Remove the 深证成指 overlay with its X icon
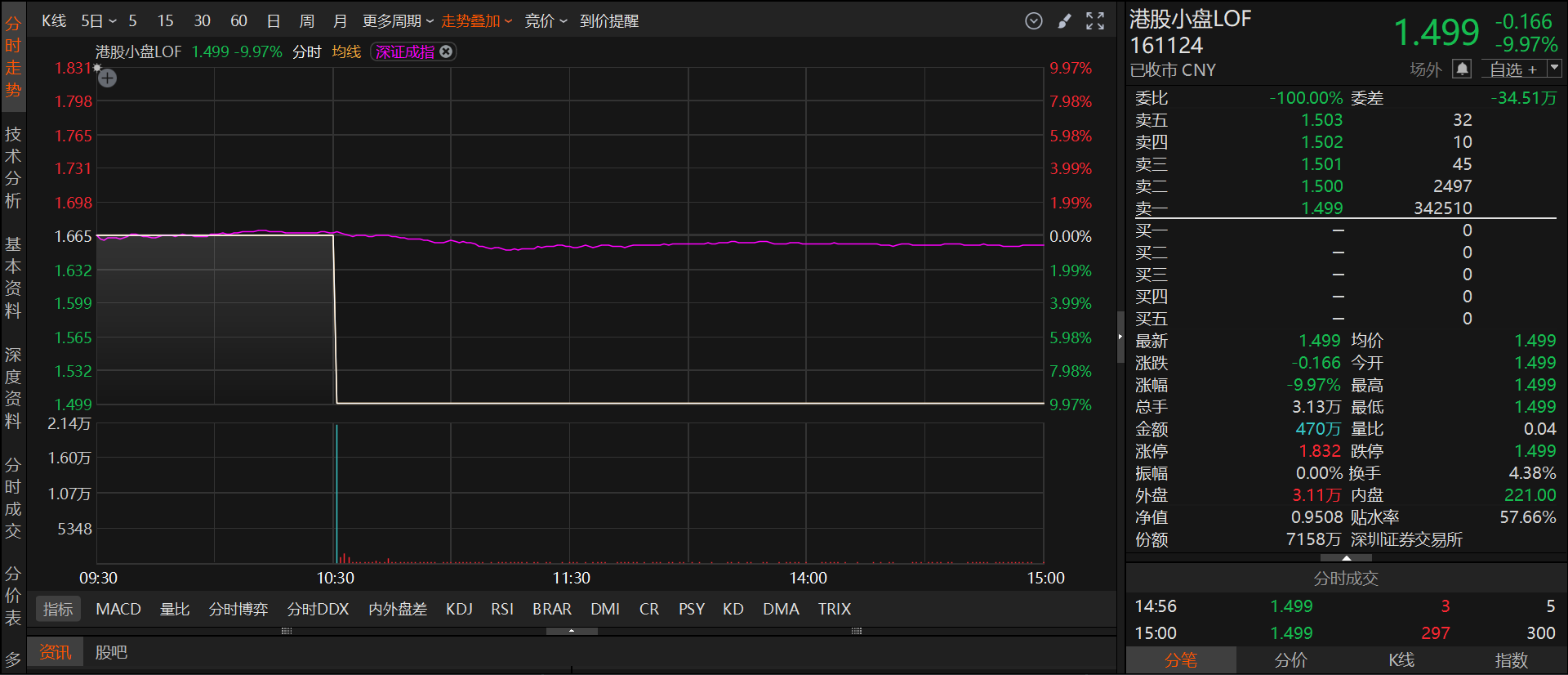Viewport: 1568px width, 675px height. coord(446,51)
